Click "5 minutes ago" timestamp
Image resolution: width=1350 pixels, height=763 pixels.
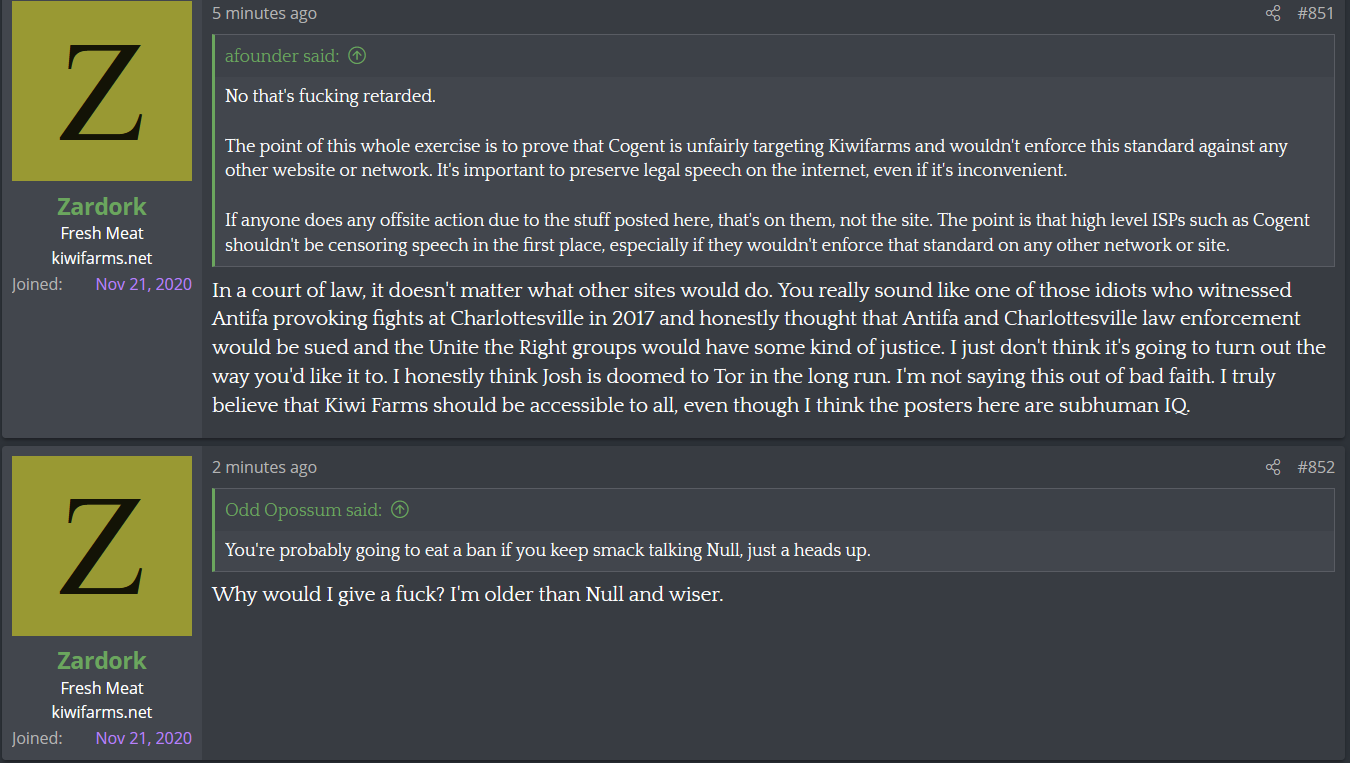click(x=264, y=13)
